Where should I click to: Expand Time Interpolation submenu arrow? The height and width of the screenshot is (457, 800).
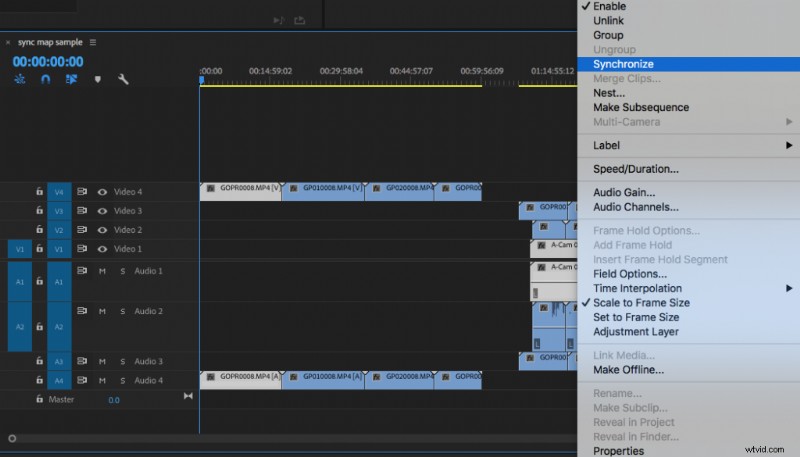coord(789,288)
